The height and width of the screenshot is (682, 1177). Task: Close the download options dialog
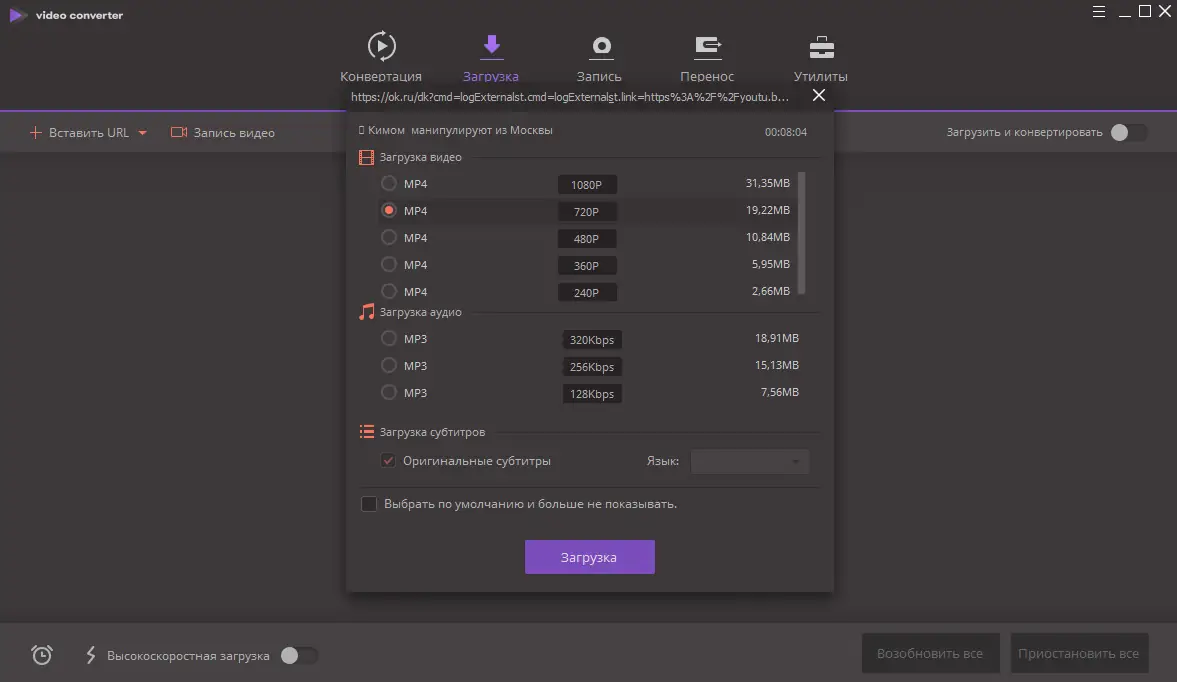[819, 95]
